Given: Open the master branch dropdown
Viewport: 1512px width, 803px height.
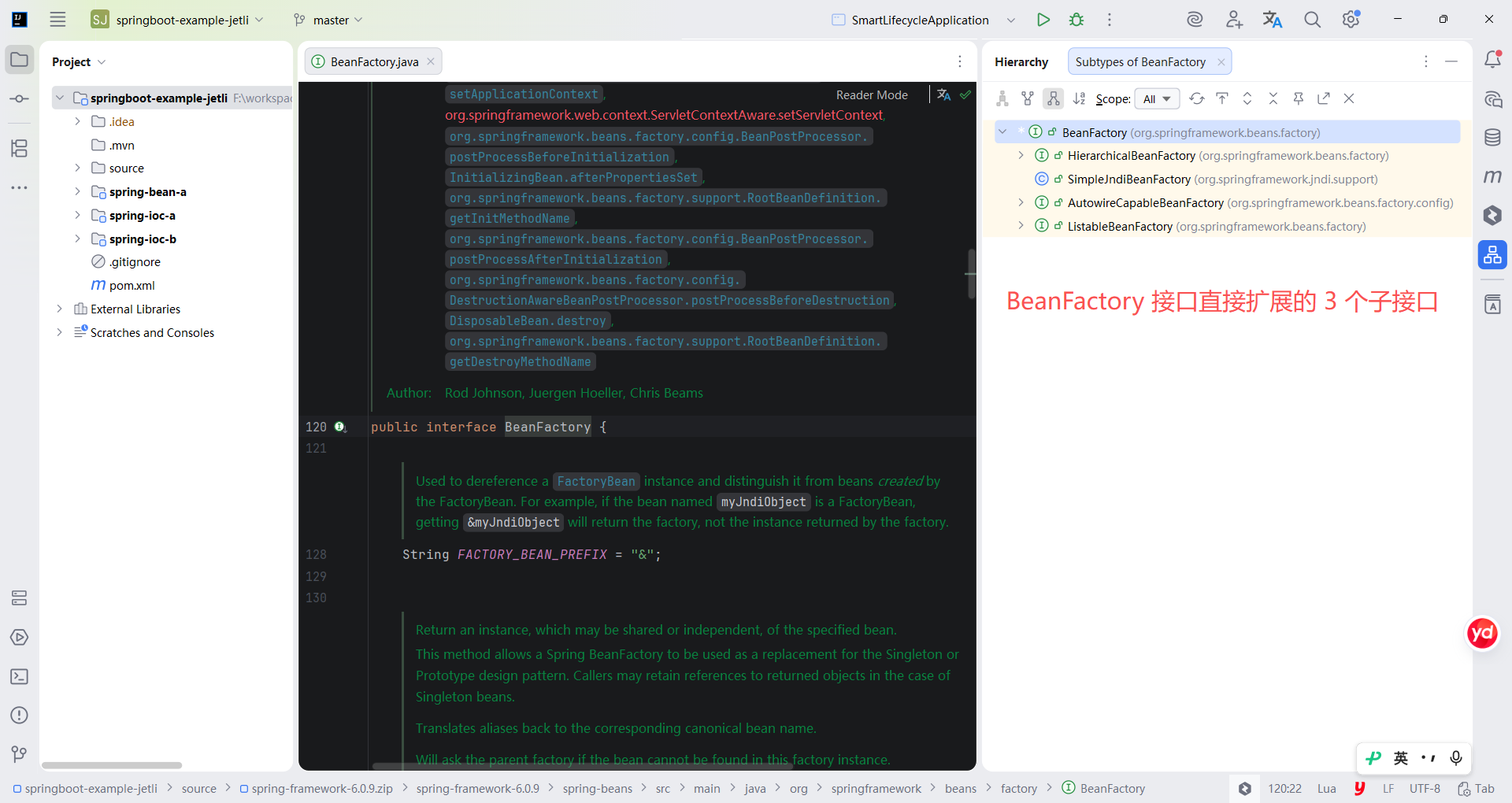Looking at the screenshot, I should pyautogui.click(x=328, y=20).
